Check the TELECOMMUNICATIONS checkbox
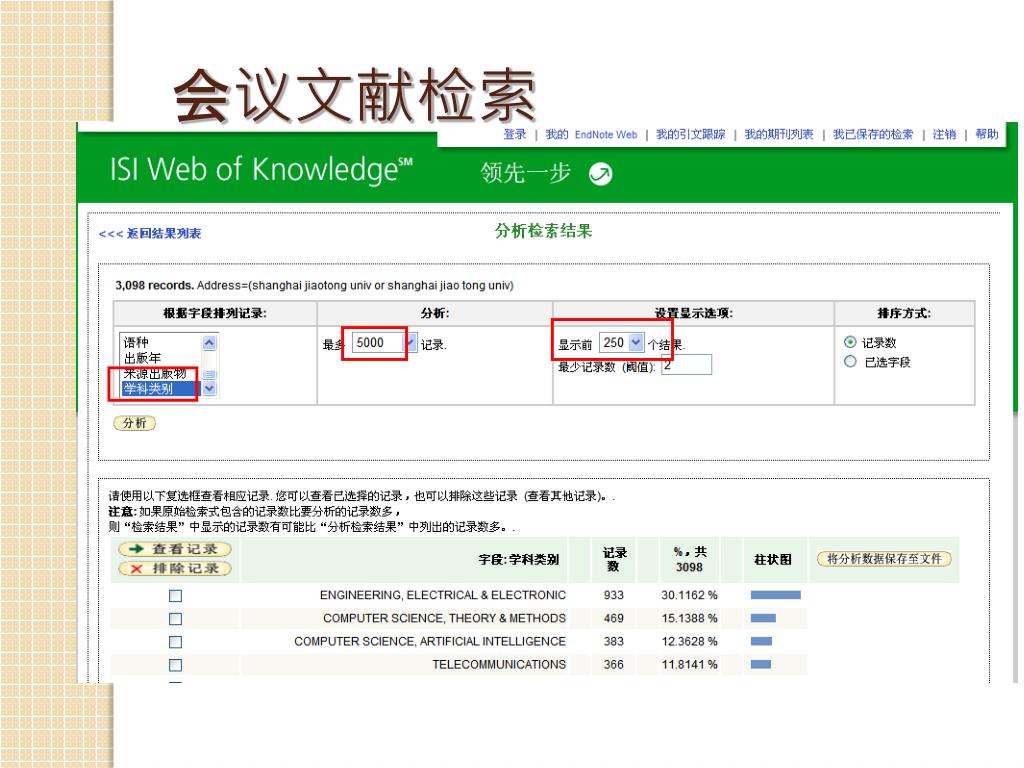 tap(175, 665)
